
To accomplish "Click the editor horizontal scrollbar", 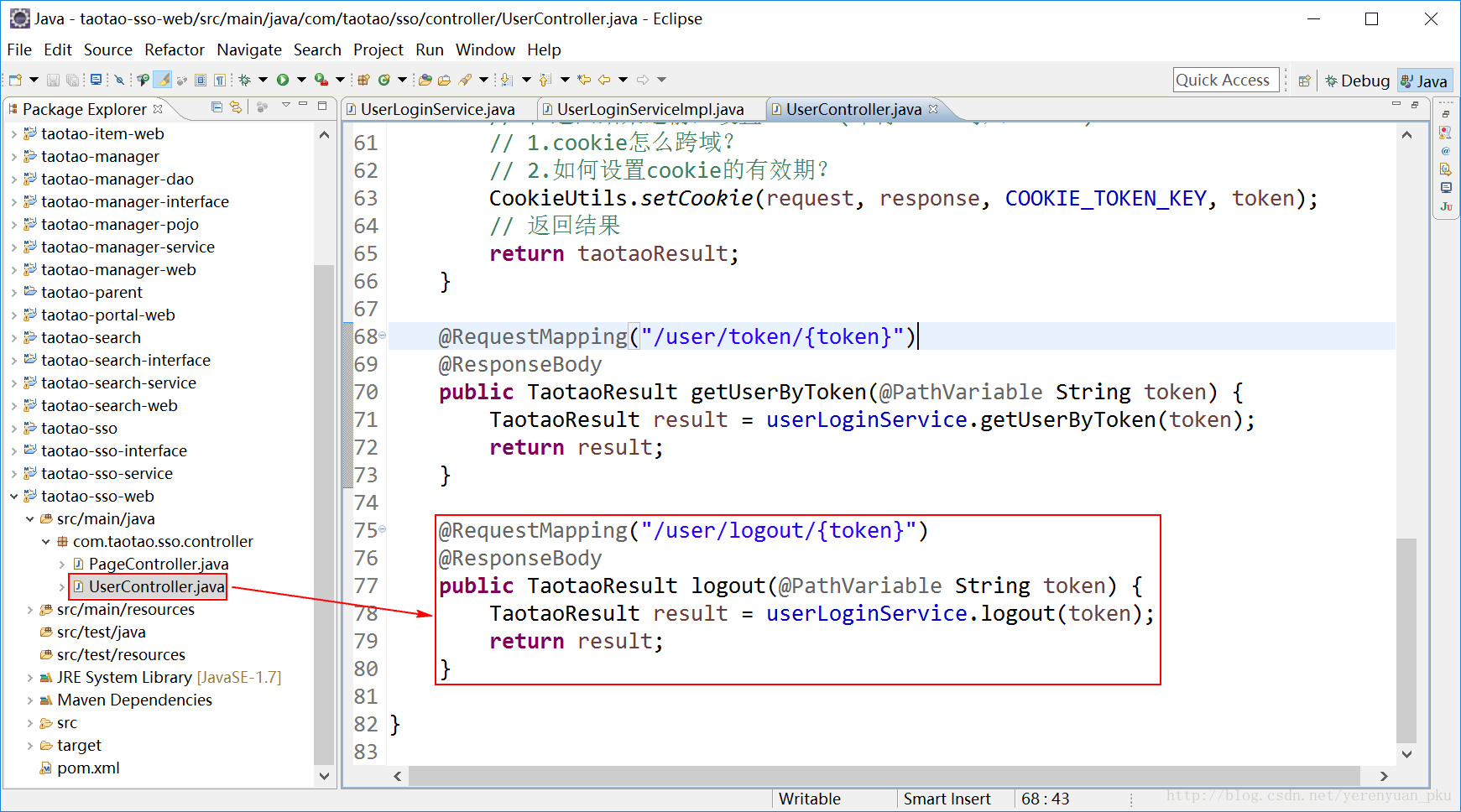I will 884,776.
